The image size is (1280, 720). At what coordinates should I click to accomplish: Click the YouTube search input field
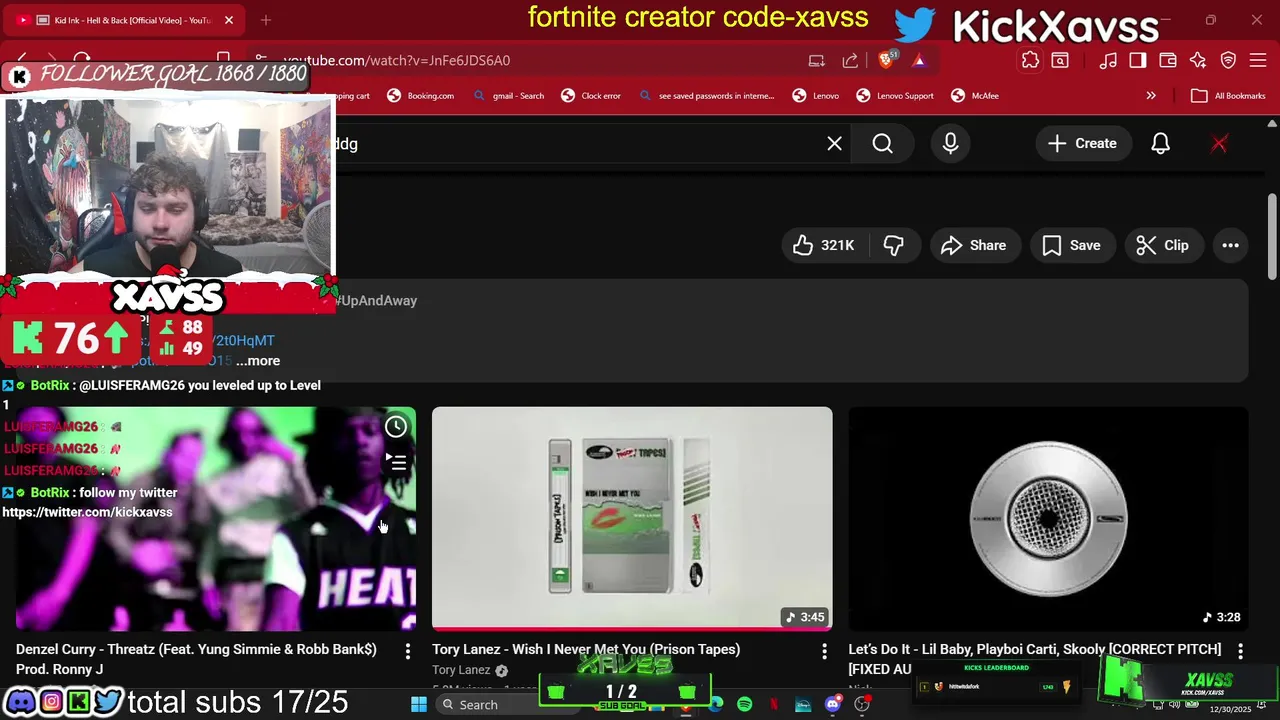pos(580,143)
